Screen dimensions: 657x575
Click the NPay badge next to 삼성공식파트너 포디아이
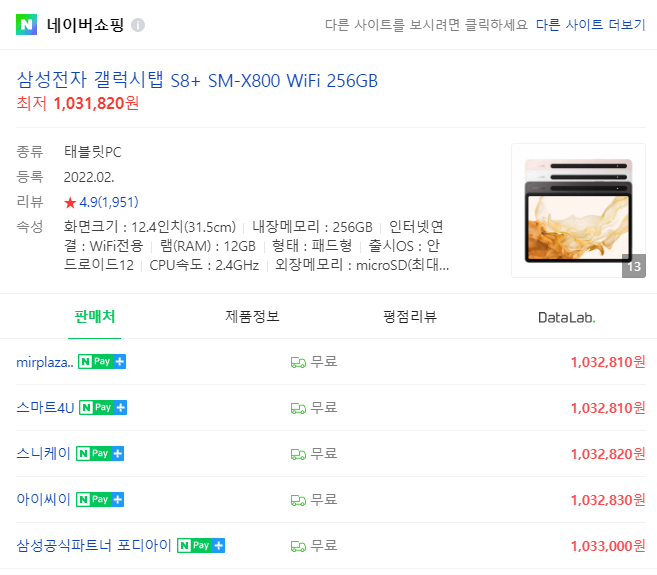(201, 546)
